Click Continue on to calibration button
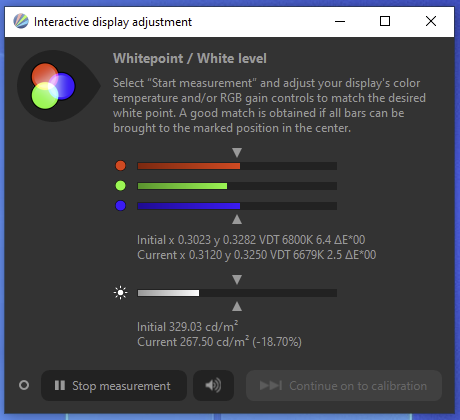The height and width of the screenshot is (420, 460). pyautogui.click(x=344, y=386)
